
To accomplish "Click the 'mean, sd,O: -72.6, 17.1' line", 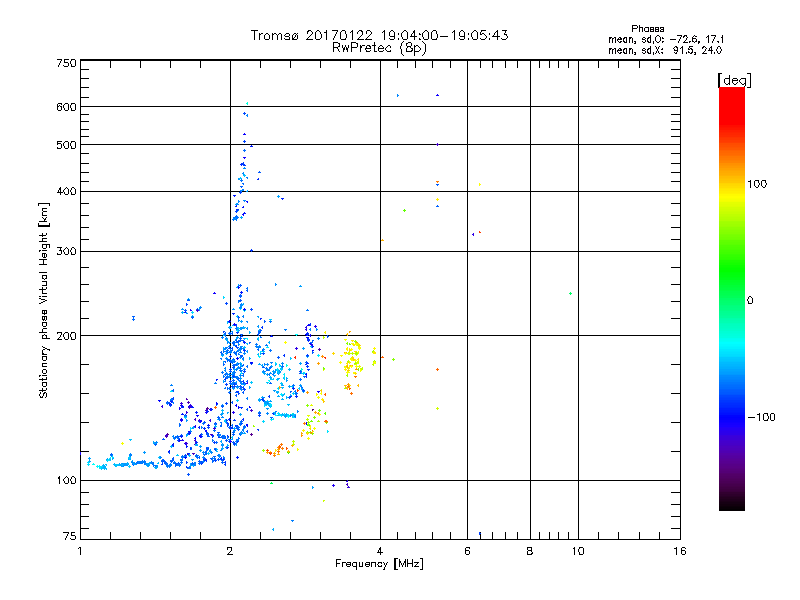I will coord(665,39).
